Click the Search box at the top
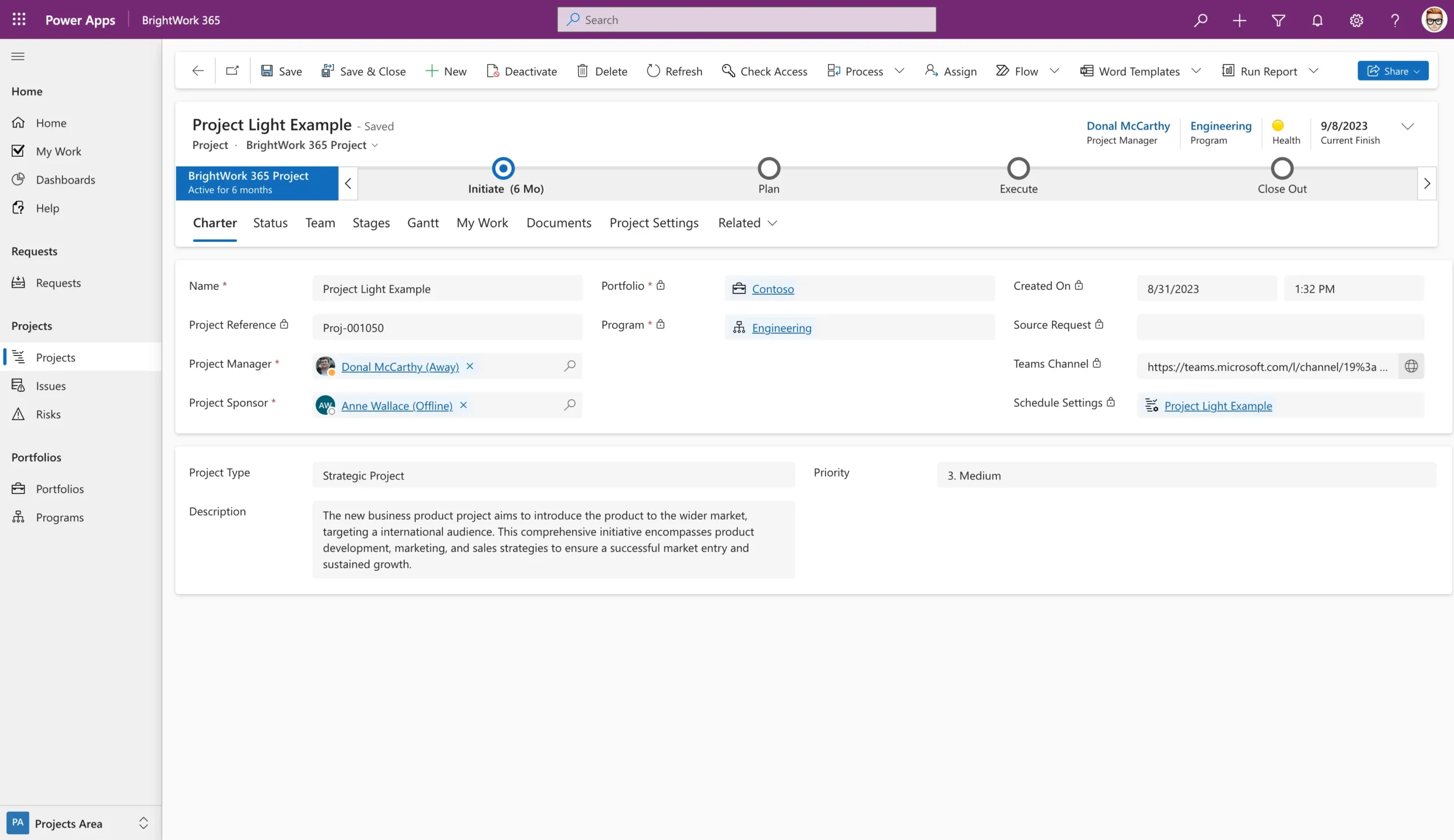 click(x=746, y=19)
